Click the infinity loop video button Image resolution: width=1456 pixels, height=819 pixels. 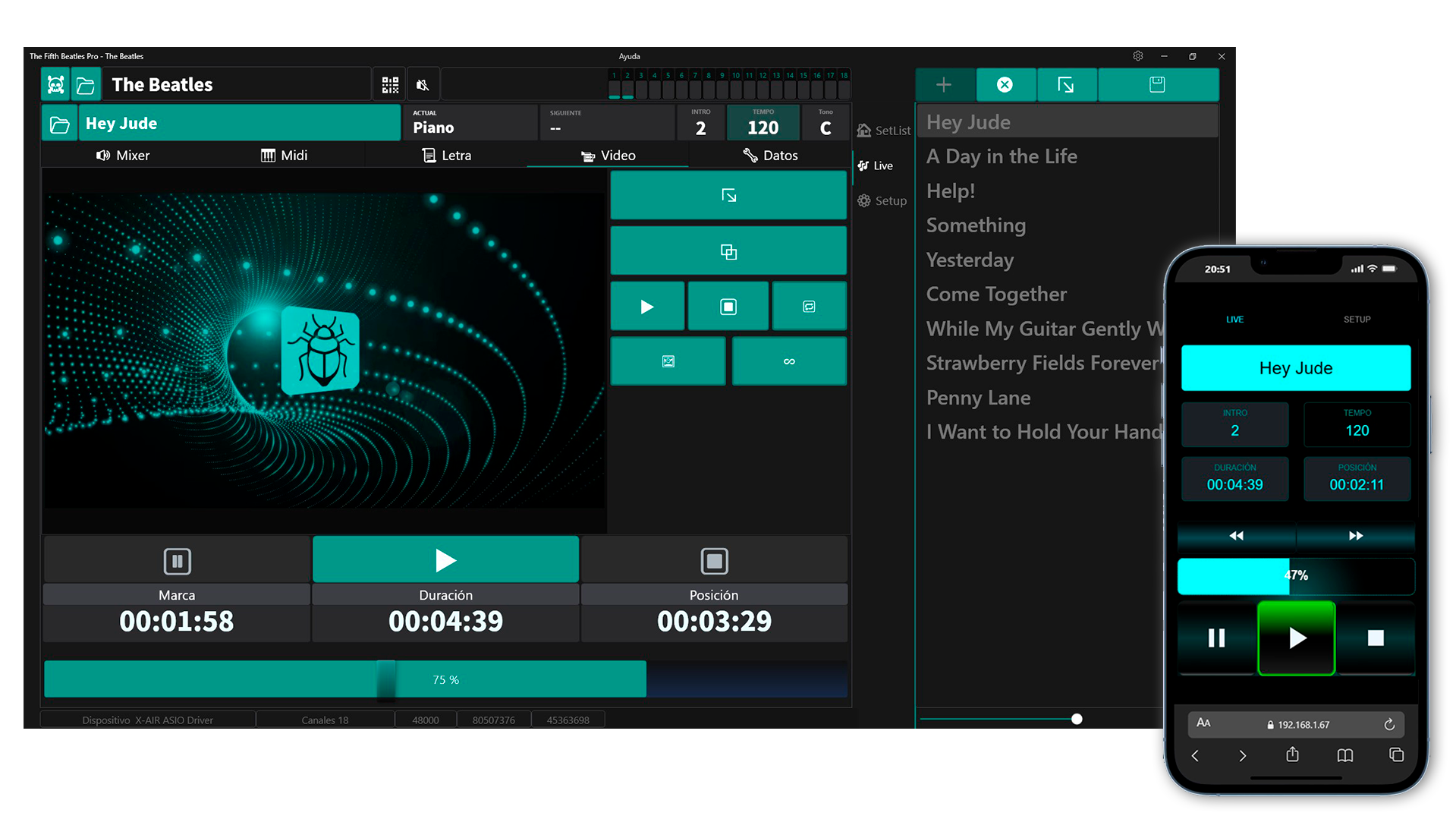[x=789, y=362]
